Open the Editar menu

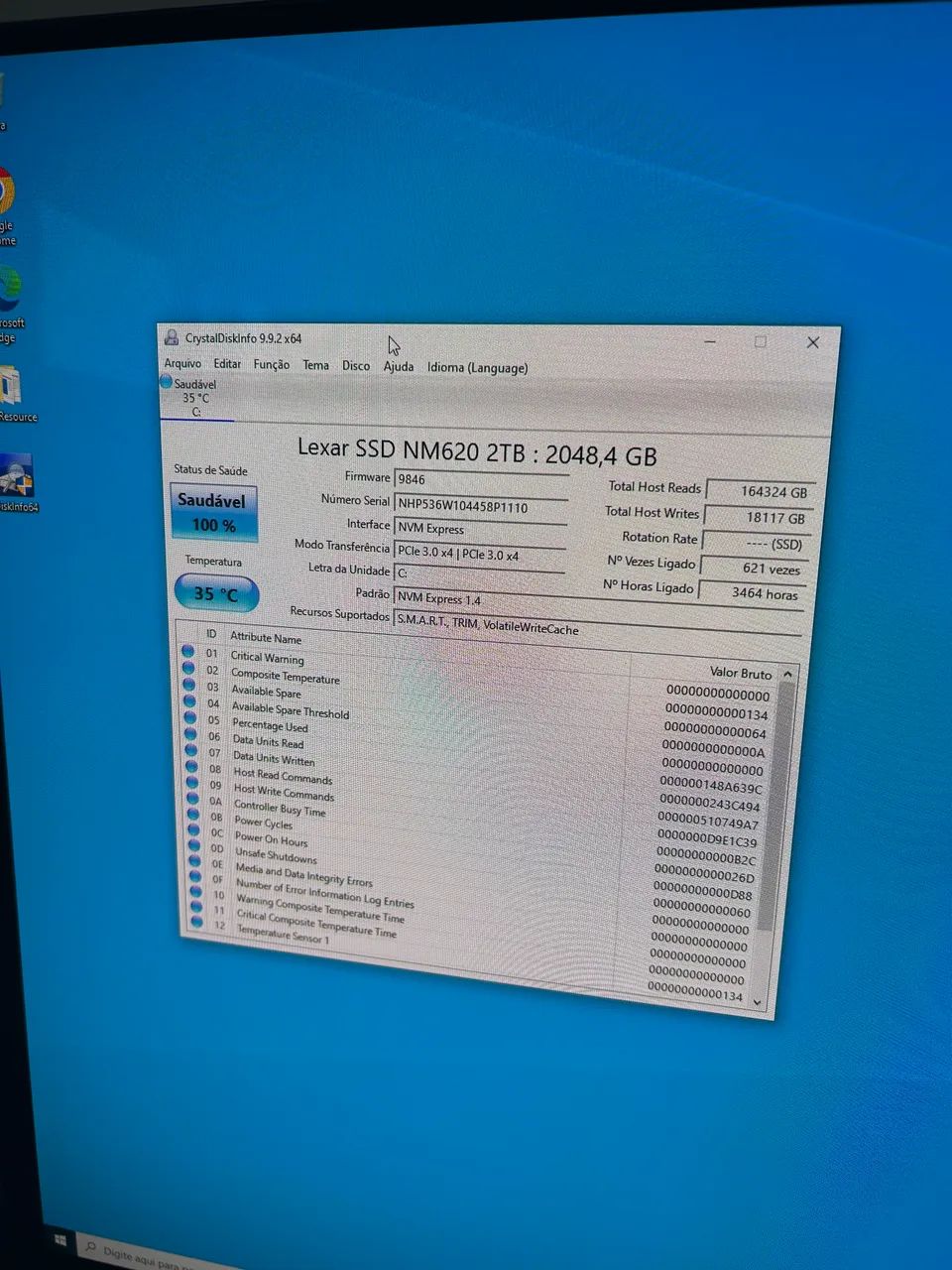coord(227,364)
